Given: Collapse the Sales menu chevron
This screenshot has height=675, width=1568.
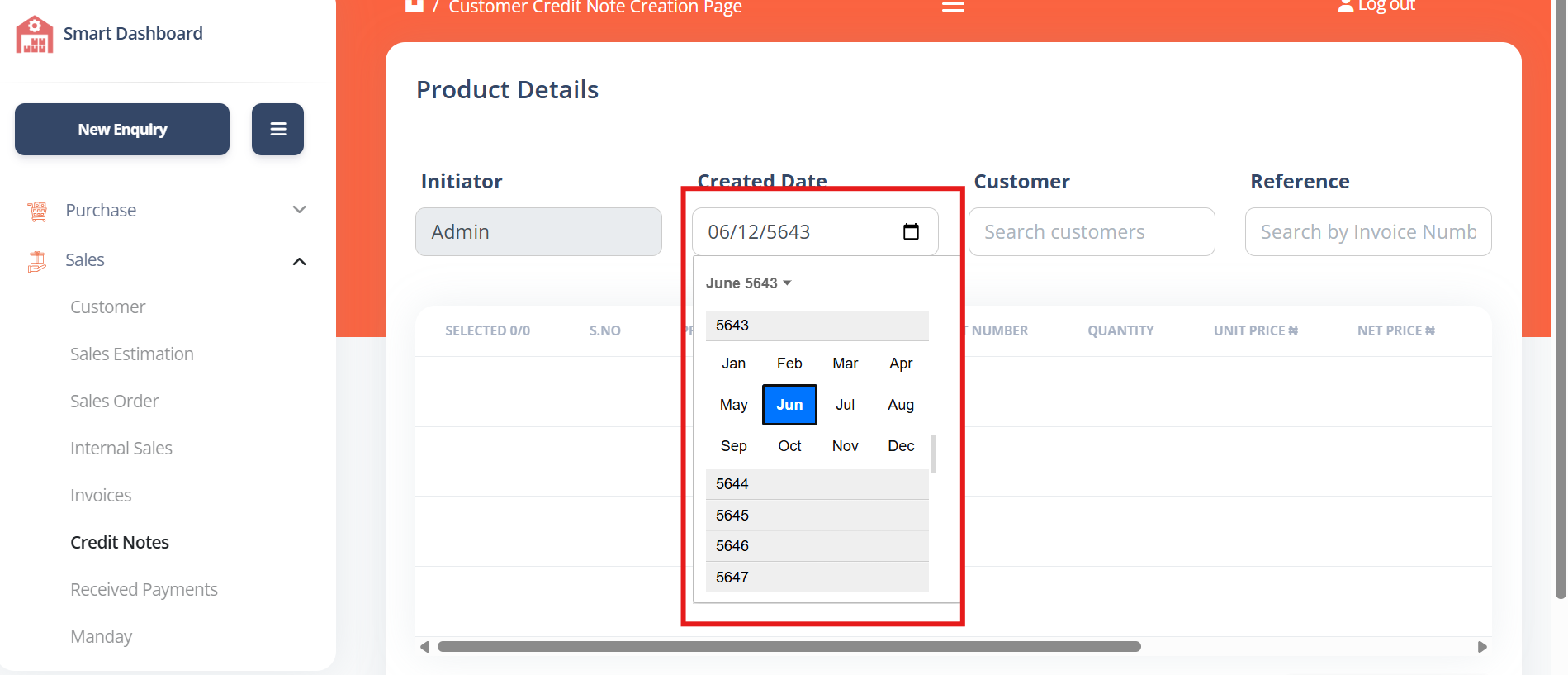Looking at the screenshot, I should point(300,261).
